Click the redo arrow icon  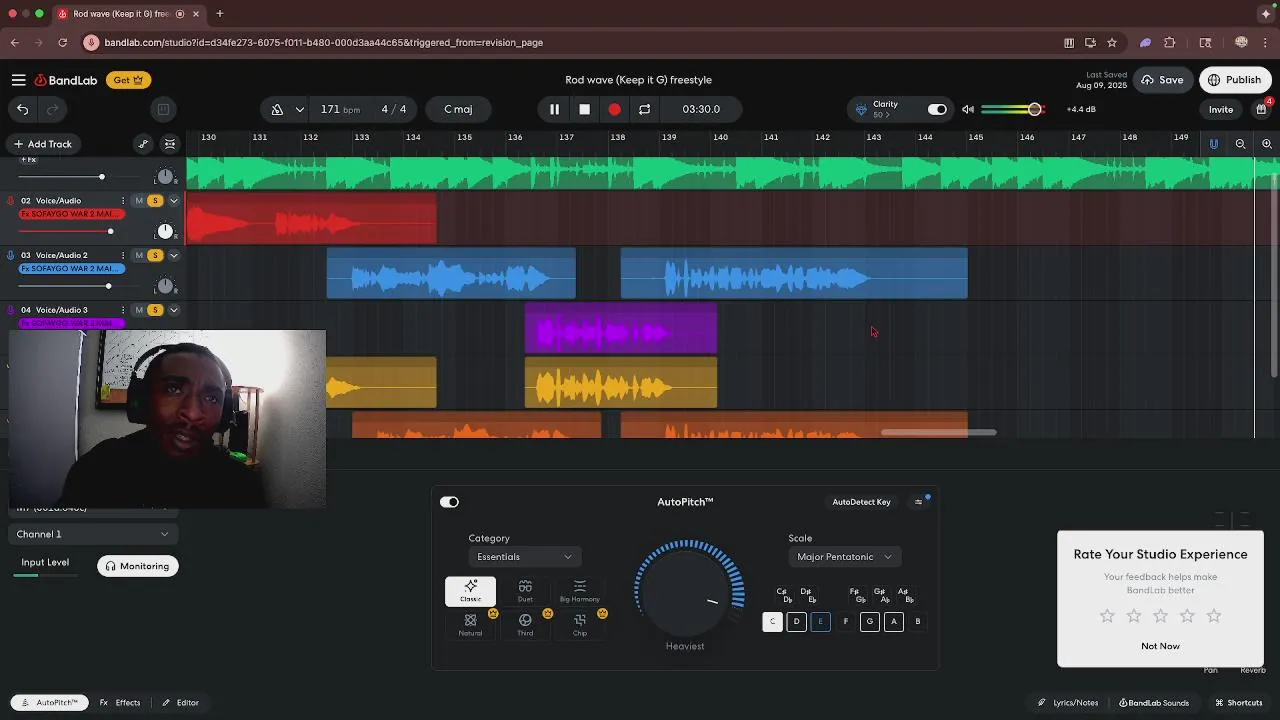52,109
